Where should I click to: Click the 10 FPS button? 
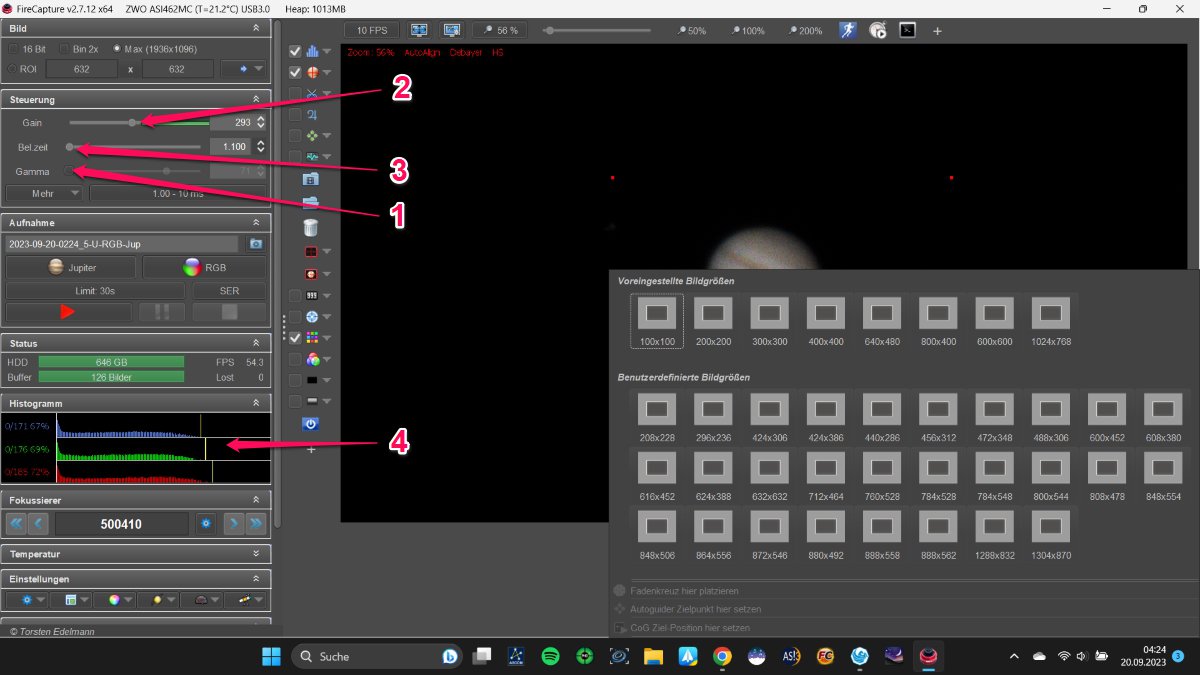click(x=371, y=30)
